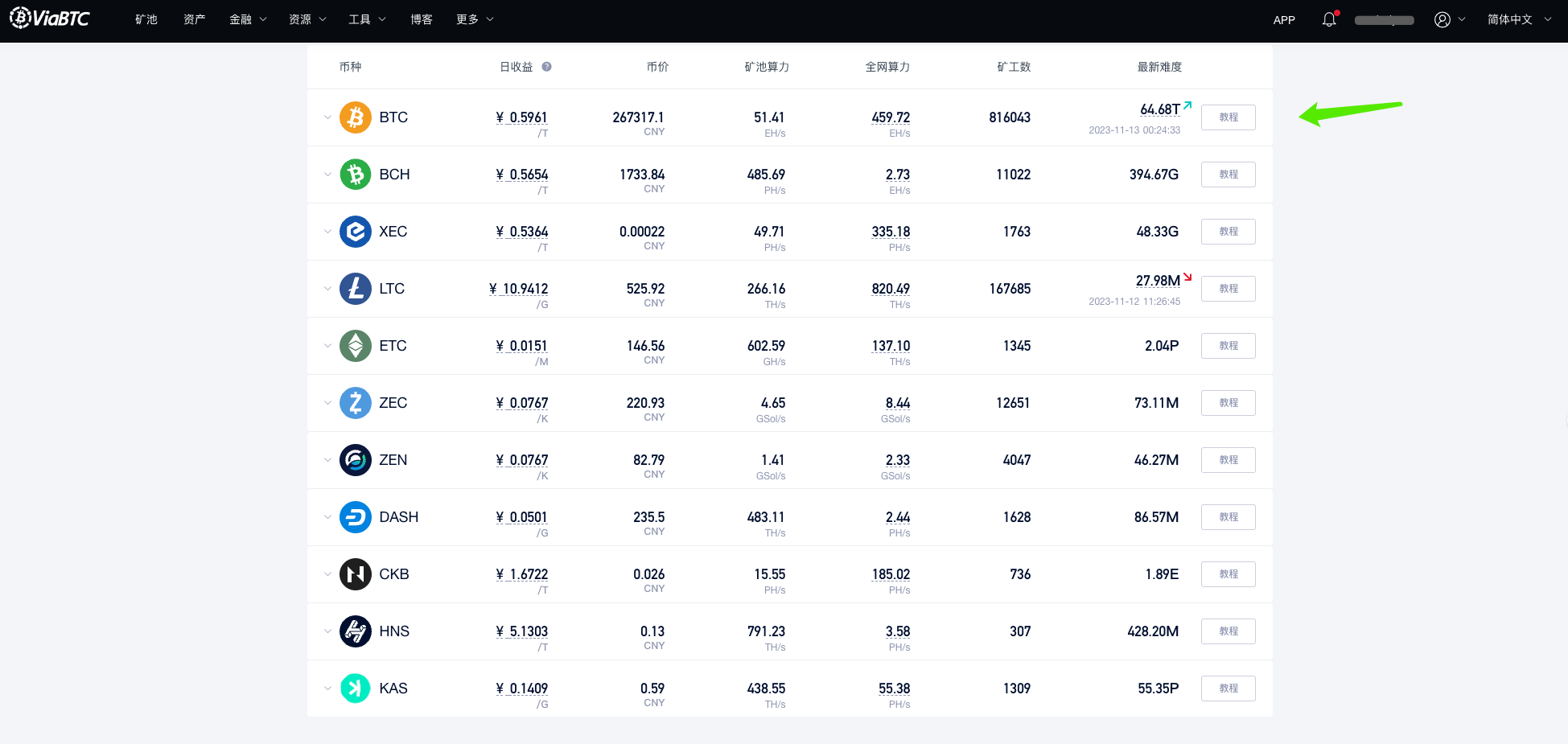Screen dimensions: 1568x744
Task: Click the 教程 button for LTC
Action: coord(1228,289)
